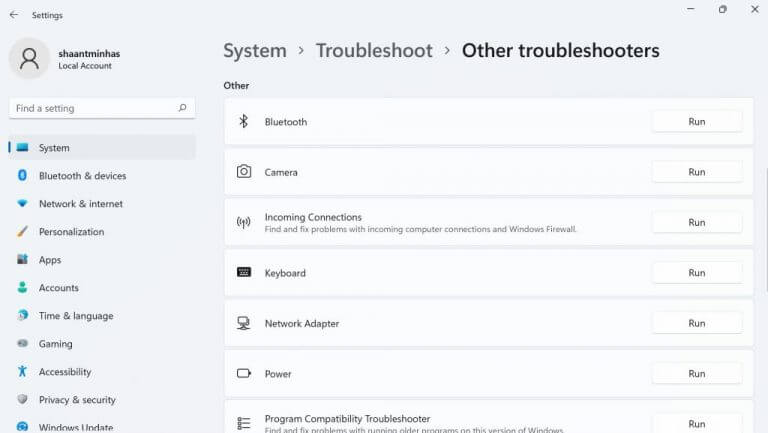The height and width of the screenshot is (433, 768).
Task: Run the Keyboard troubleshooter
Action: tap(696, 273)
